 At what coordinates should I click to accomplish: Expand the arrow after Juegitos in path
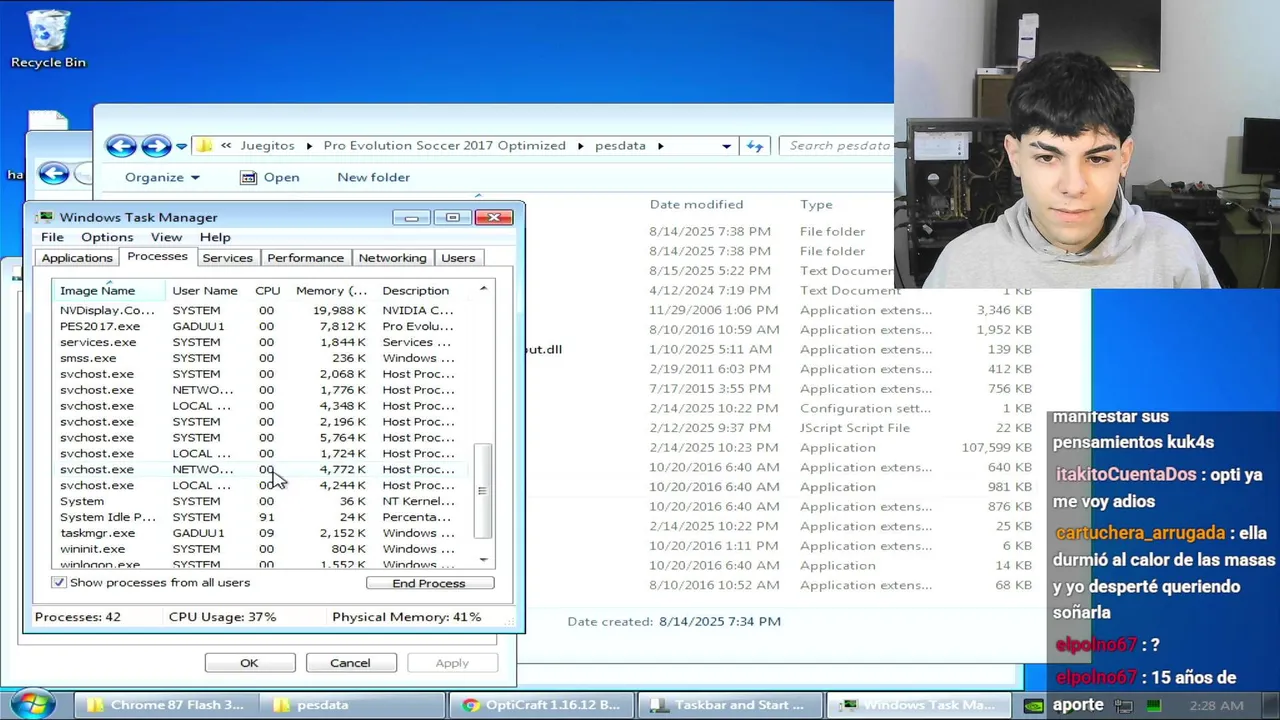(309, 146)
